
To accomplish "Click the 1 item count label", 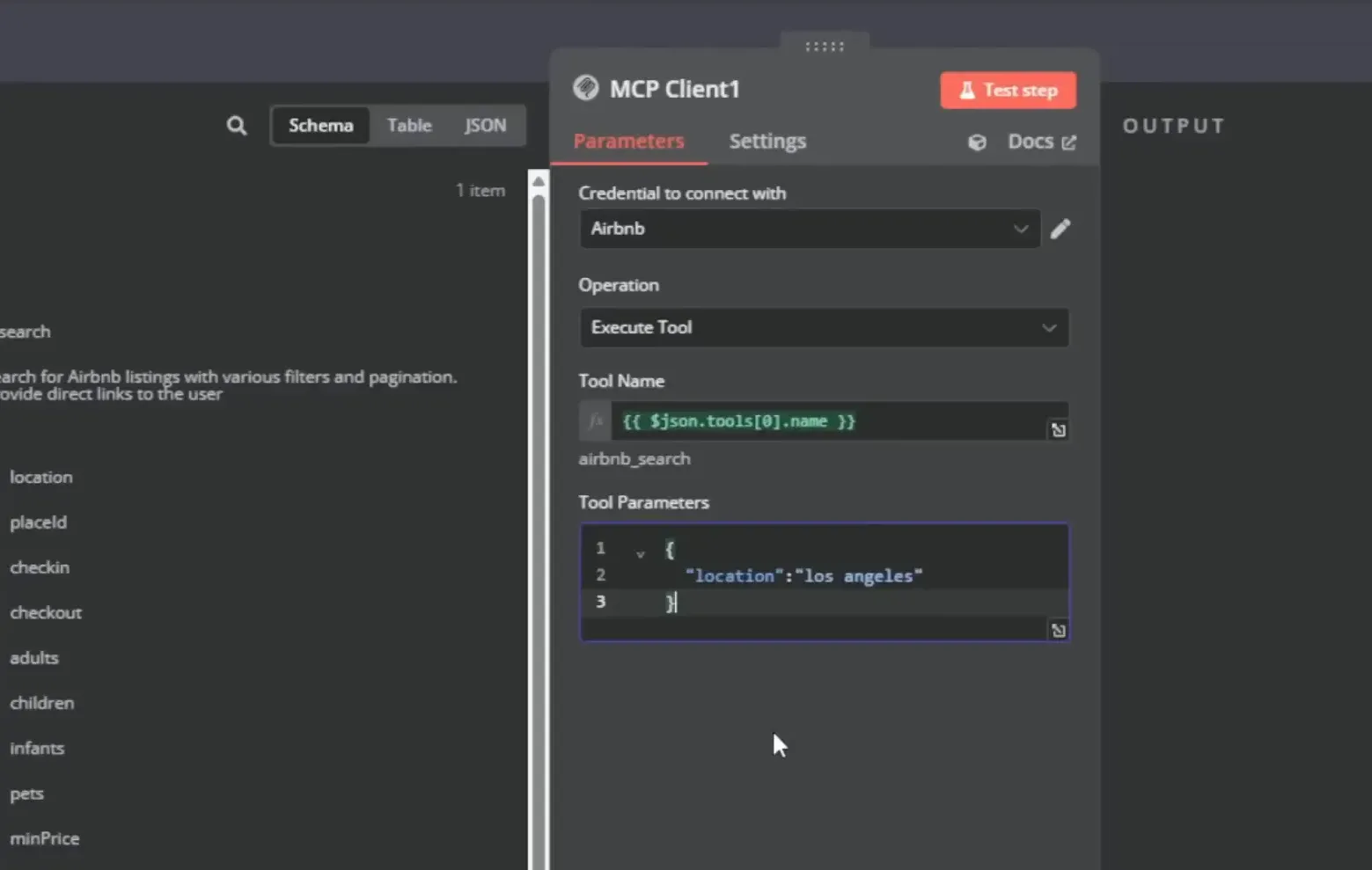I will coord(481,190).
